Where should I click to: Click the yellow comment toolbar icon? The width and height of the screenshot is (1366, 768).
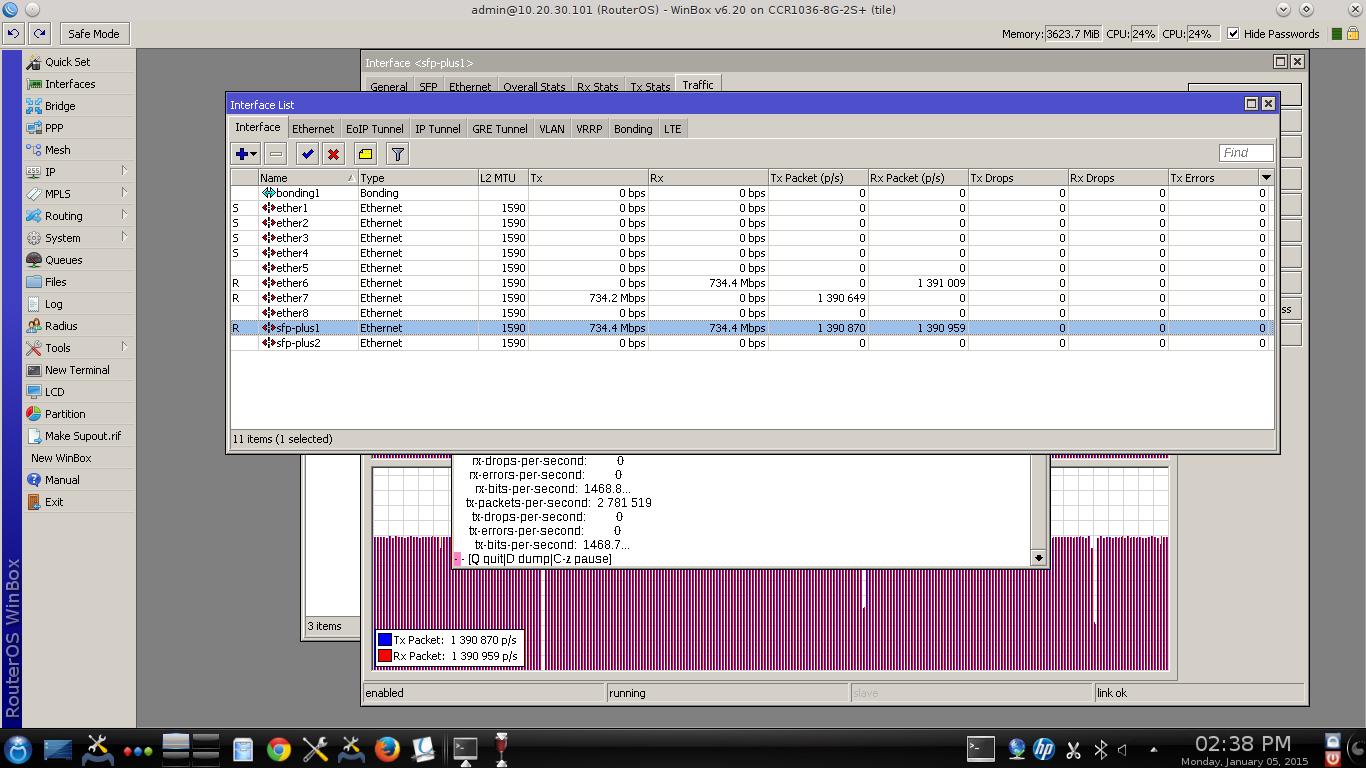(x=365, y=154)
